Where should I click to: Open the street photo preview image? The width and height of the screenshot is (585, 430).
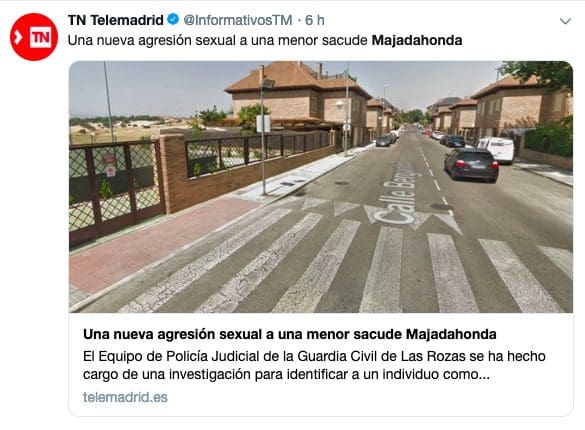point(321,186)
